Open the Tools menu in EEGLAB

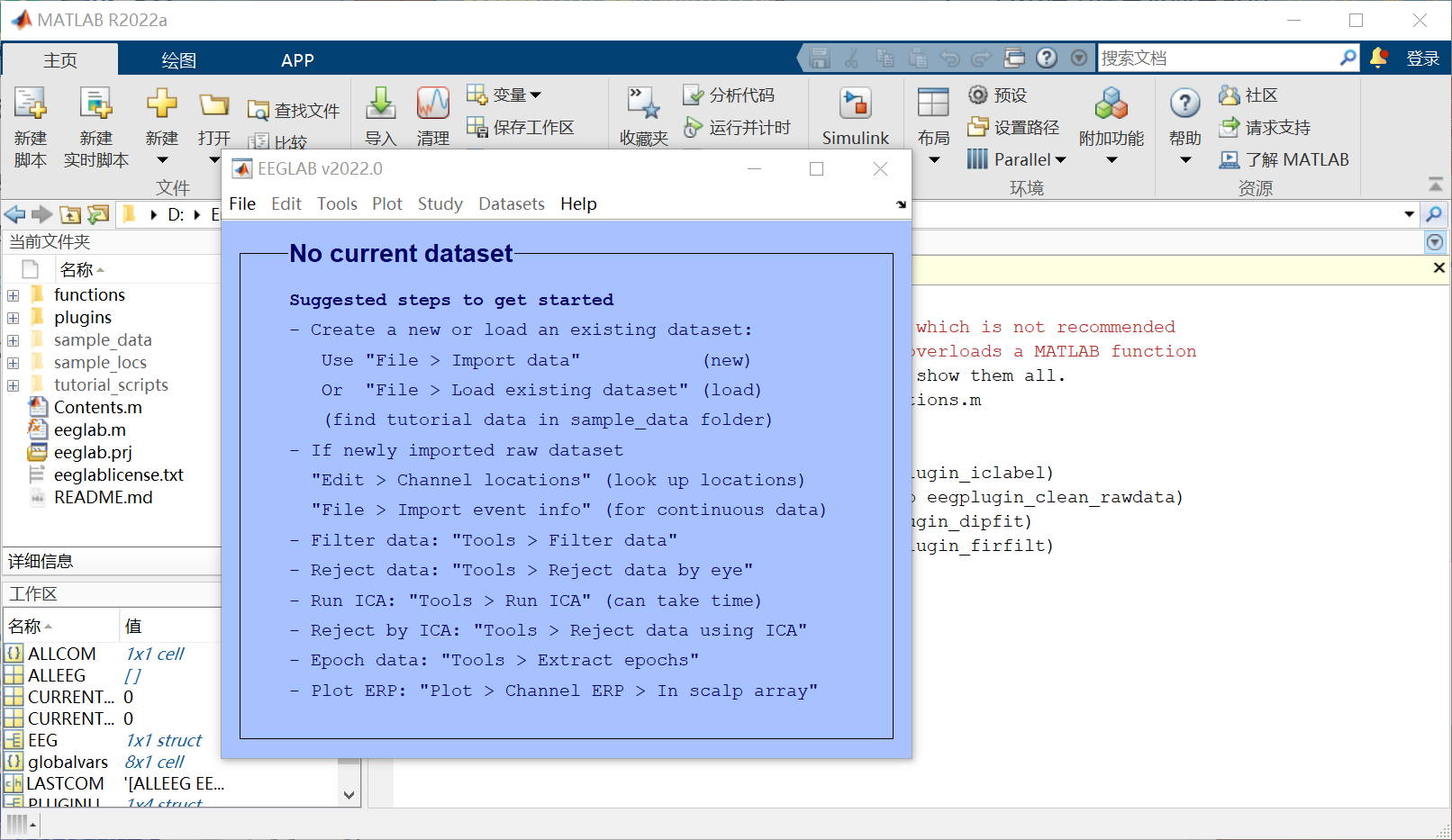pos(337,203)
